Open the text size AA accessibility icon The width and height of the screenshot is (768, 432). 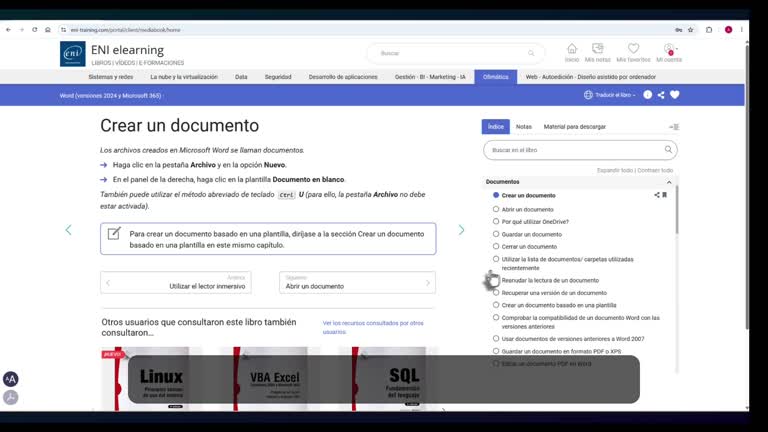point(10,379)
